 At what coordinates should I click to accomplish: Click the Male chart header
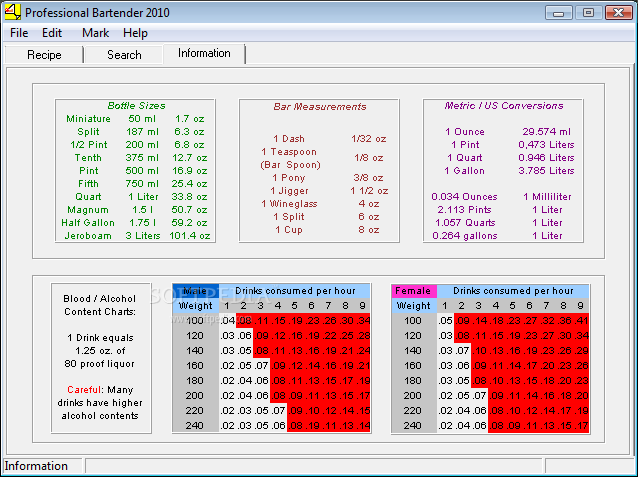(195, 291)
